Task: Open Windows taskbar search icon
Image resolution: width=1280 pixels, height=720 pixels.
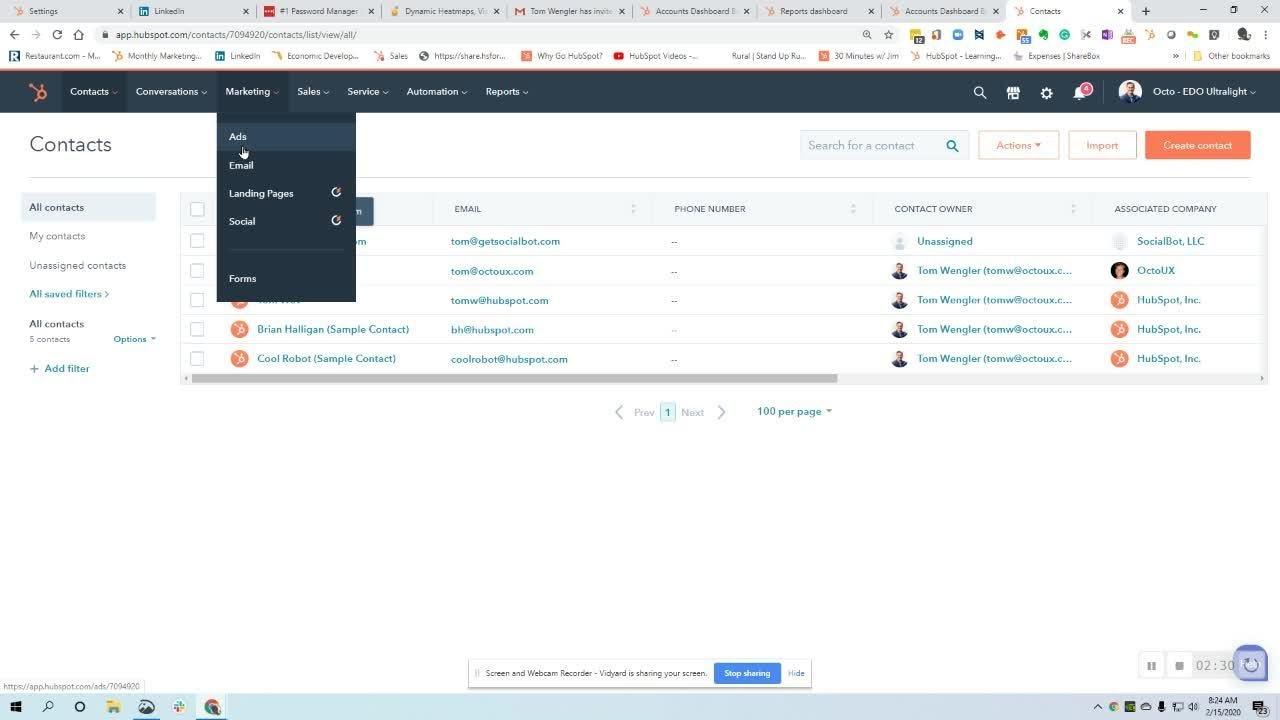Action: (x=47, y=707)
